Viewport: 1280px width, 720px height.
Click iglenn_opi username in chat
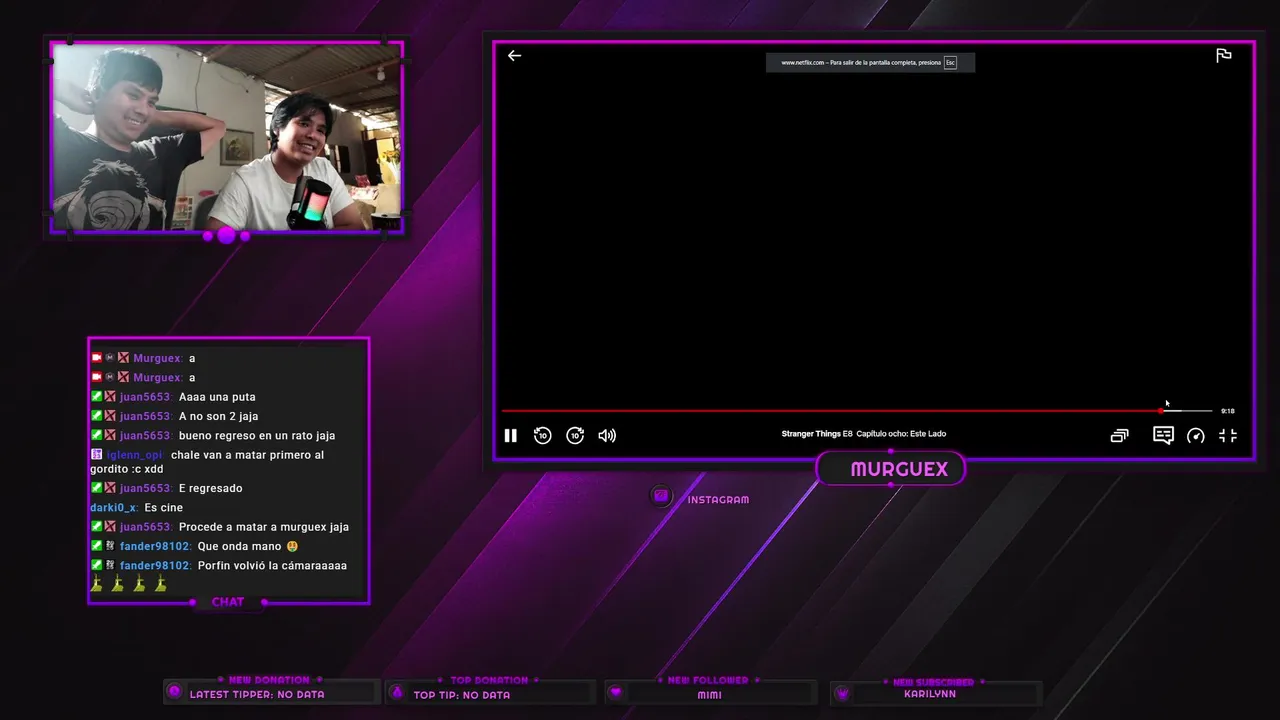point(134,455)
